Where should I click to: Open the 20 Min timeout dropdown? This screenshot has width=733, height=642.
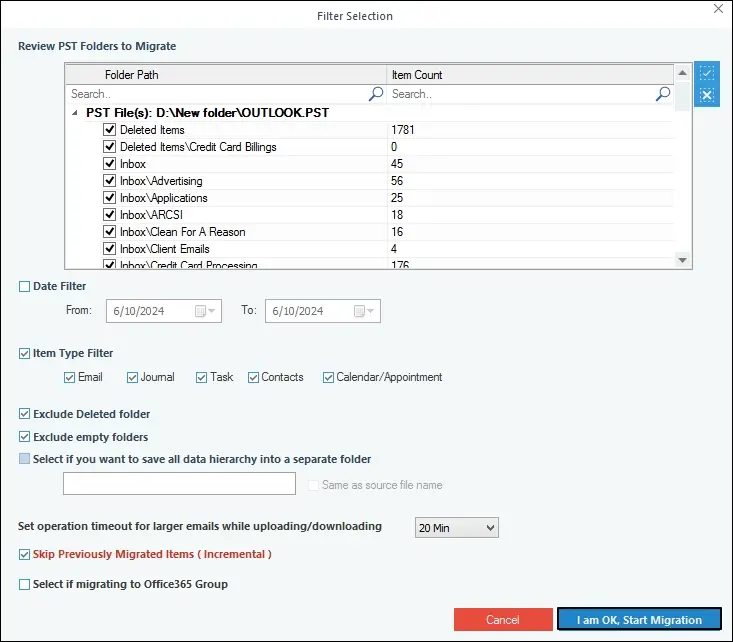click(x=457, y=527)
